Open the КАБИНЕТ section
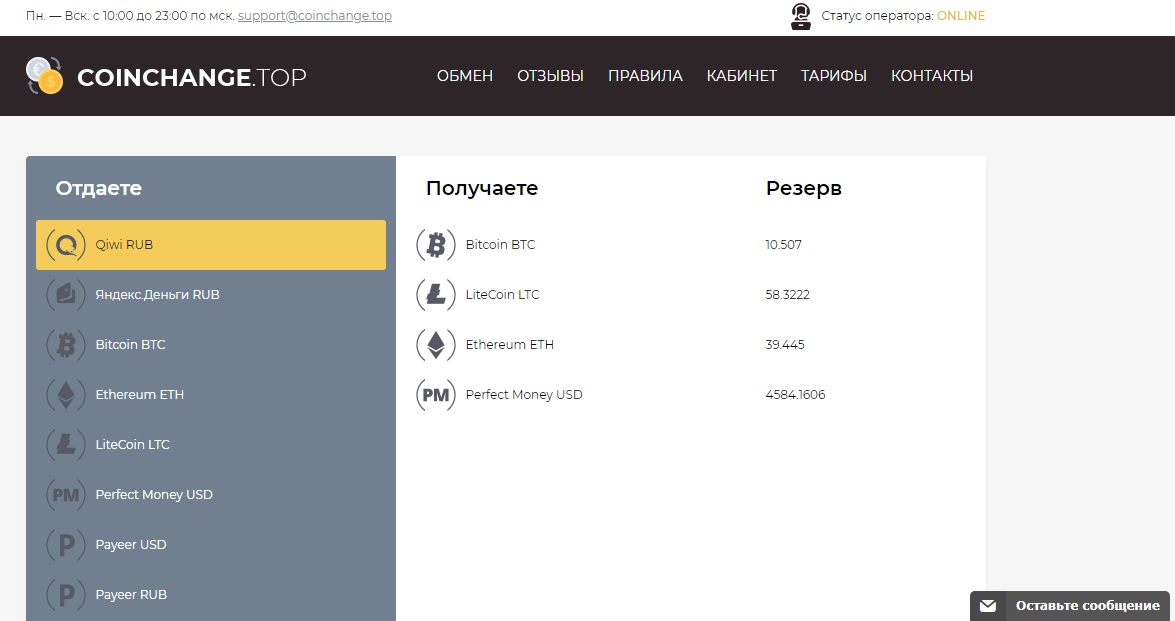 pos(741,76)
